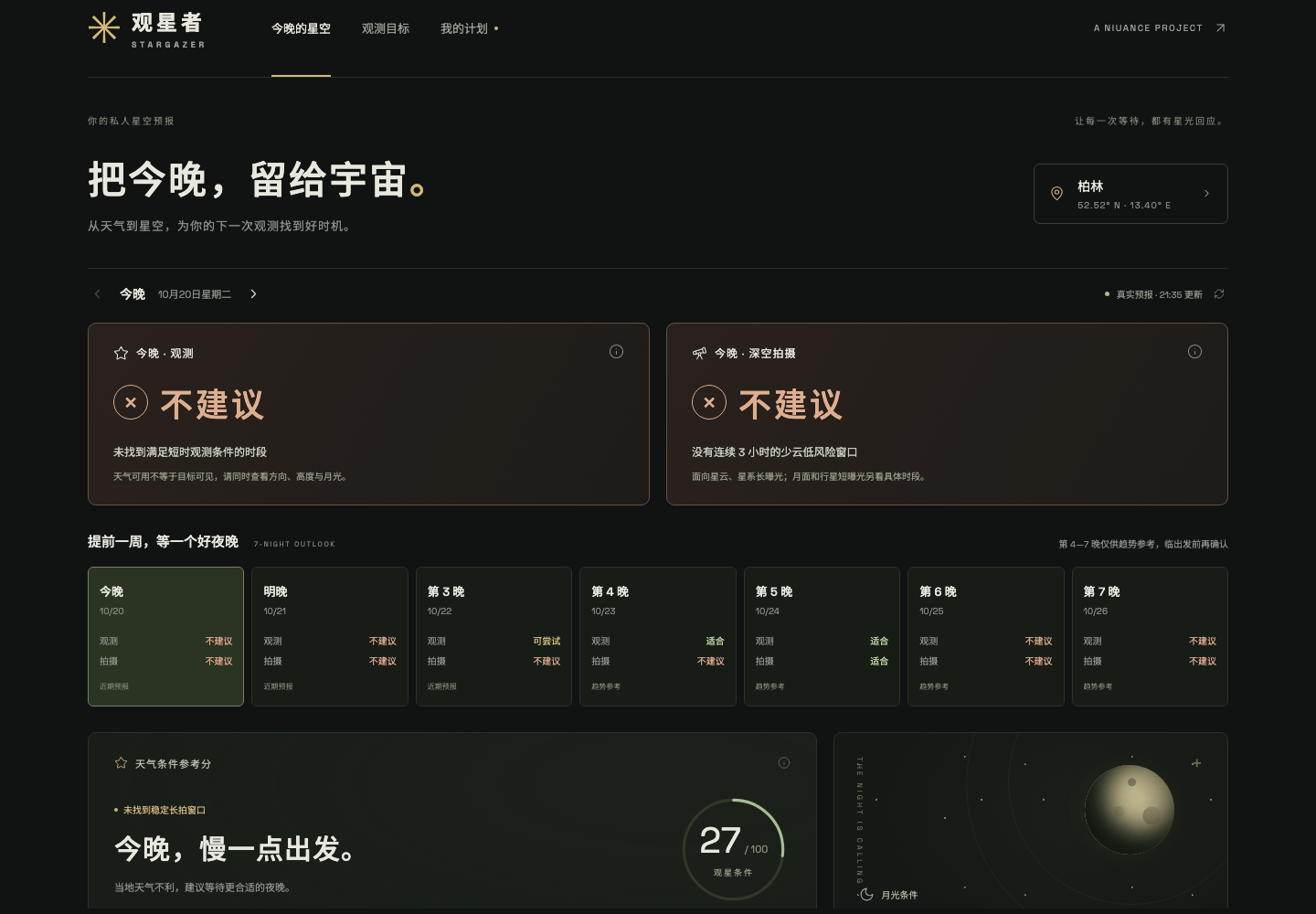Refresh the forecast with the reload icon
Screen dimensions: 1316x914
tap(1219, 294)
